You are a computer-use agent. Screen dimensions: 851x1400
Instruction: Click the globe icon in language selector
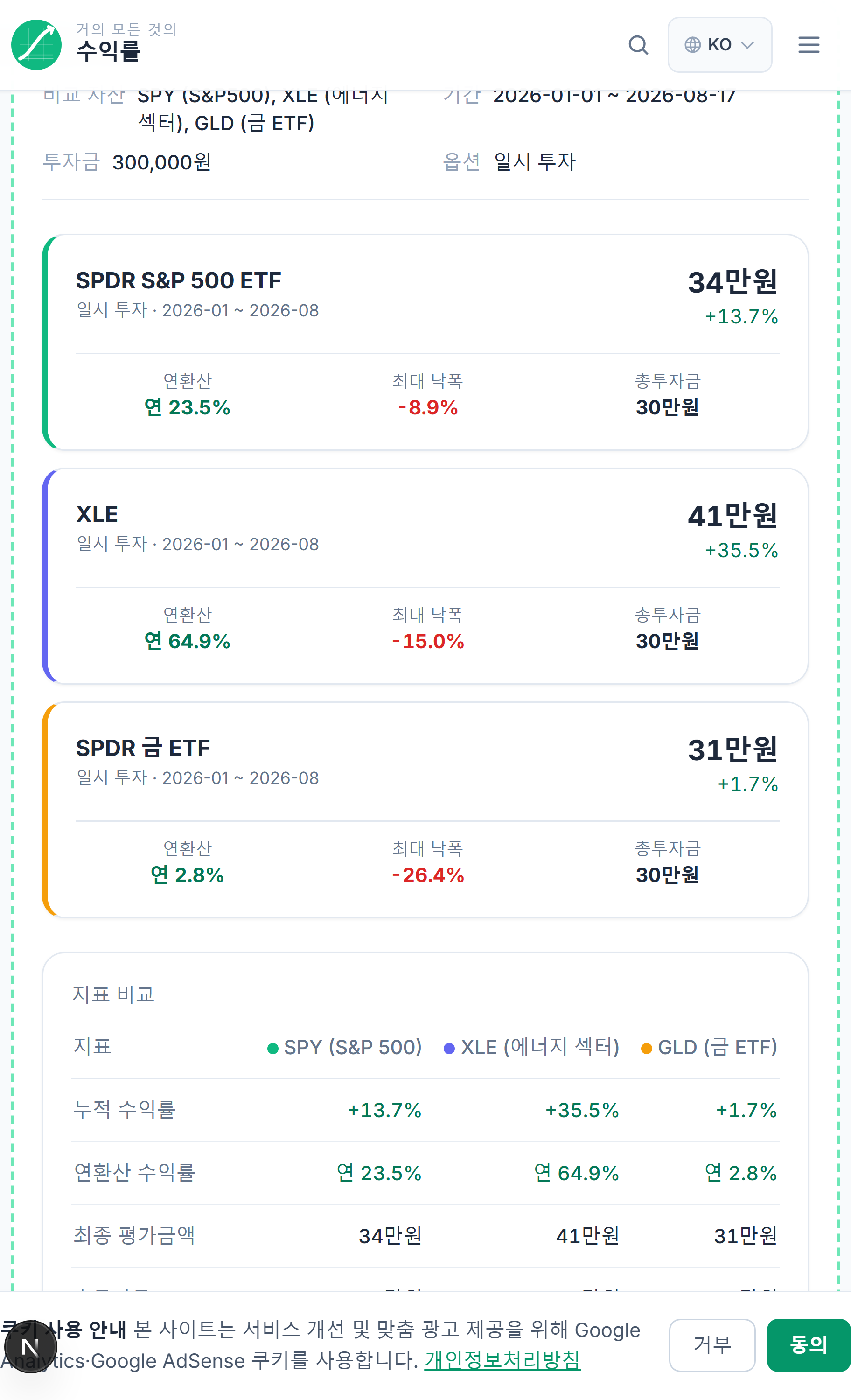(692, 45)
